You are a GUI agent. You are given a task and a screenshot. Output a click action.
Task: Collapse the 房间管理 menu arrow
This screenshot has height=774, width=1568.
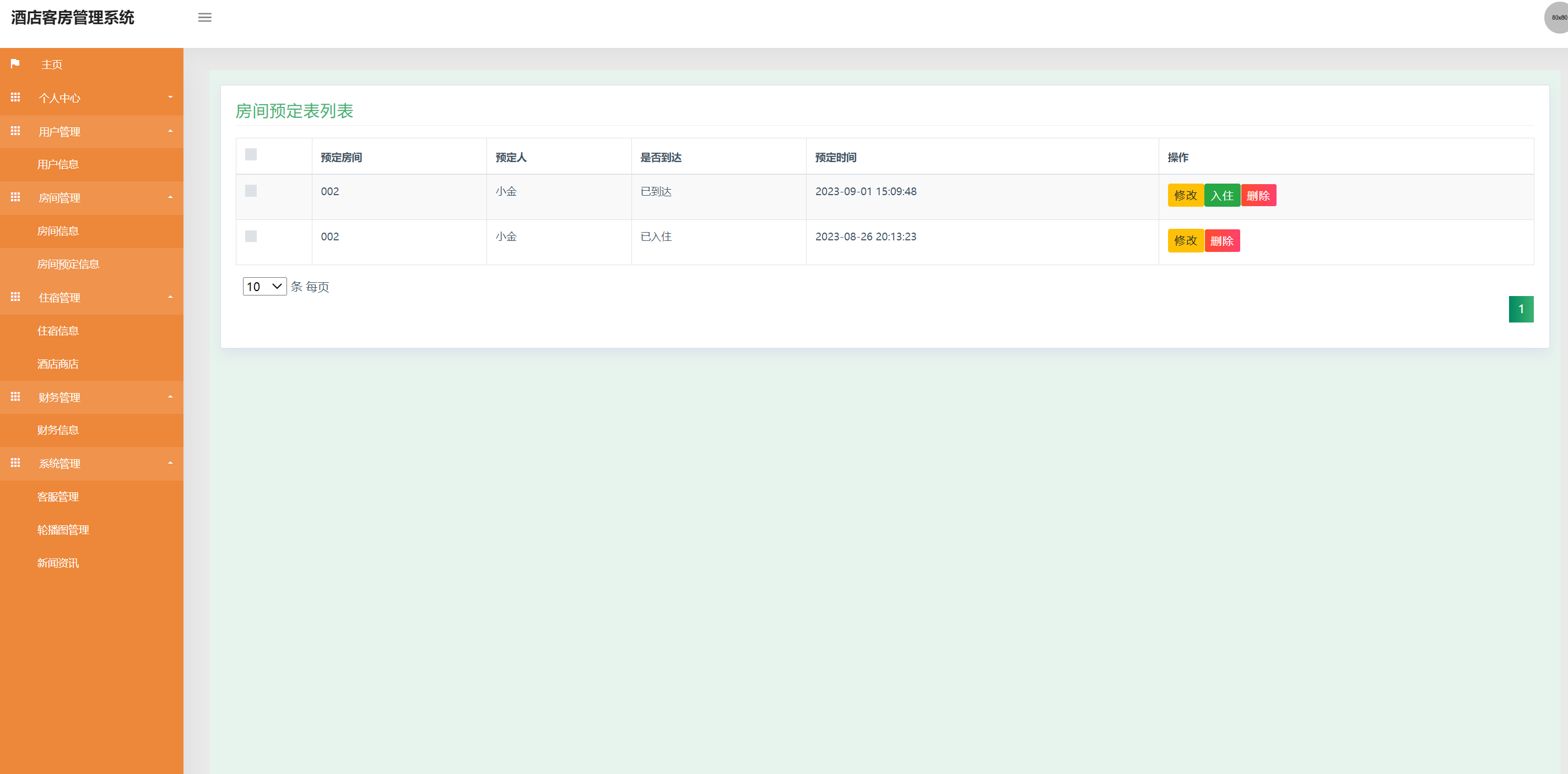pyautogui.click(x=170, y=197)
